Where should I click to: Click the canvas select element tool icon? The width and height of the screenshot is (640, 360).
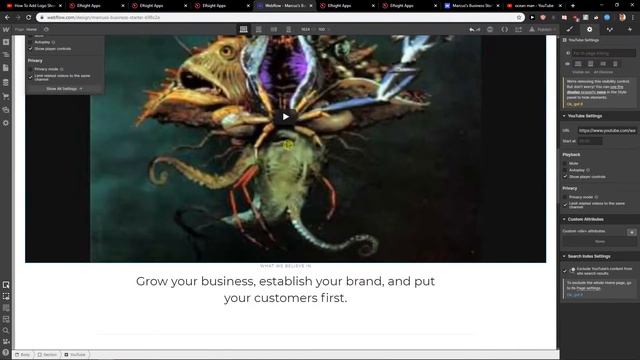[x=6, y=284]
